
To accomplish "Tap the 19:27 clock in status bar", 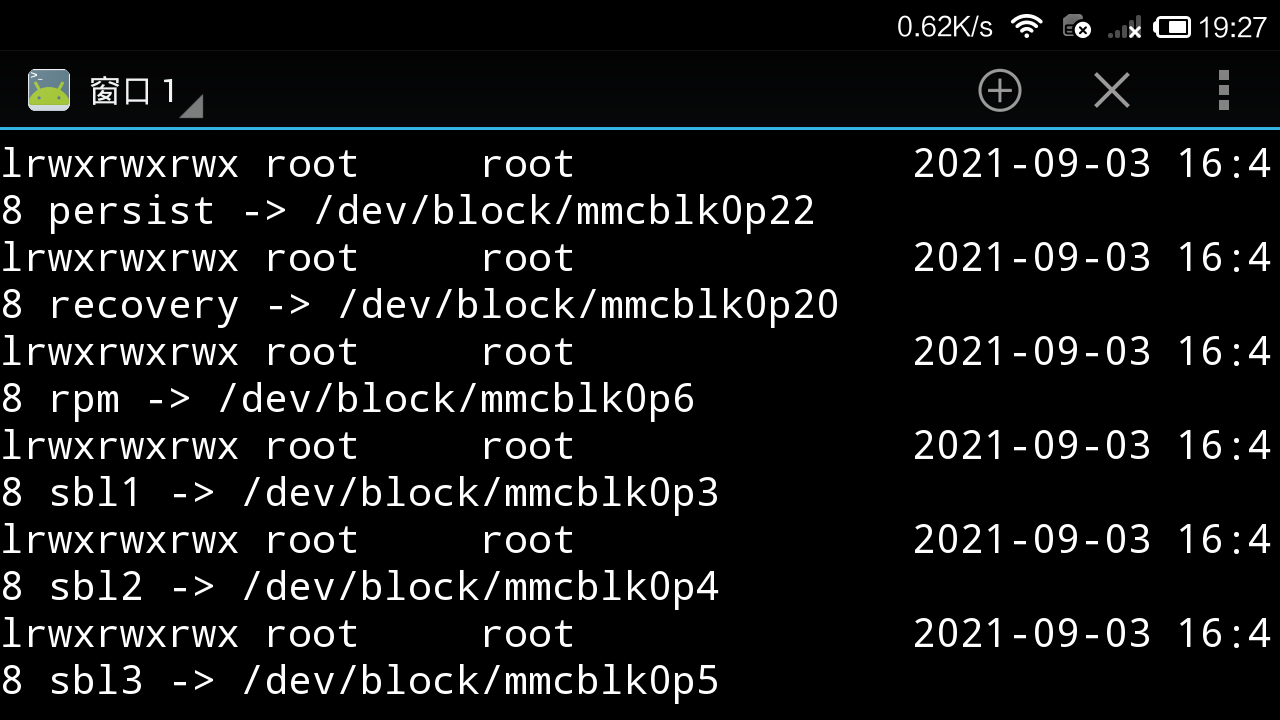I will click(x=1232, y=27).
